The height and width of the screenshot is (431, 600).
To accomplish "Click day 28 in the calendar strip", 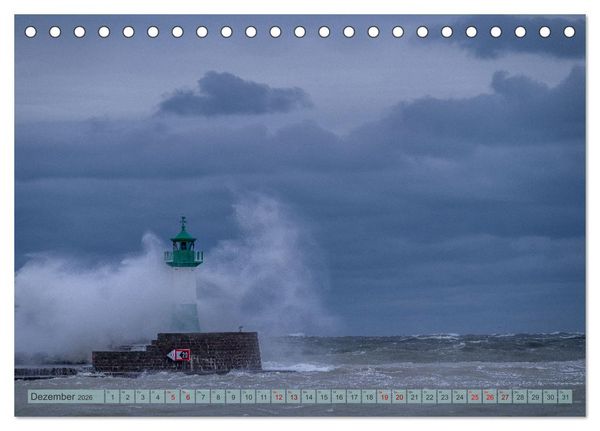I will click(x=520, y=397).
